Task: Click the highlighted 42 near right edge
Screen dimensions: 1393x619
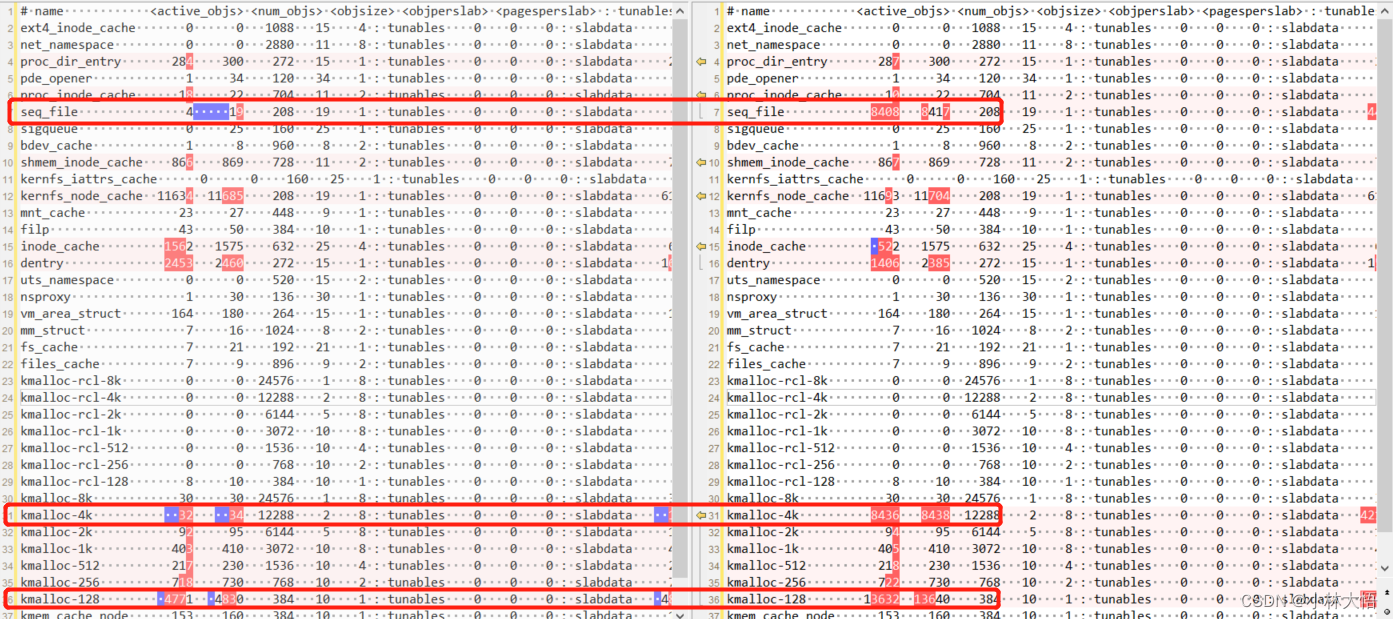Action: 1370,515
